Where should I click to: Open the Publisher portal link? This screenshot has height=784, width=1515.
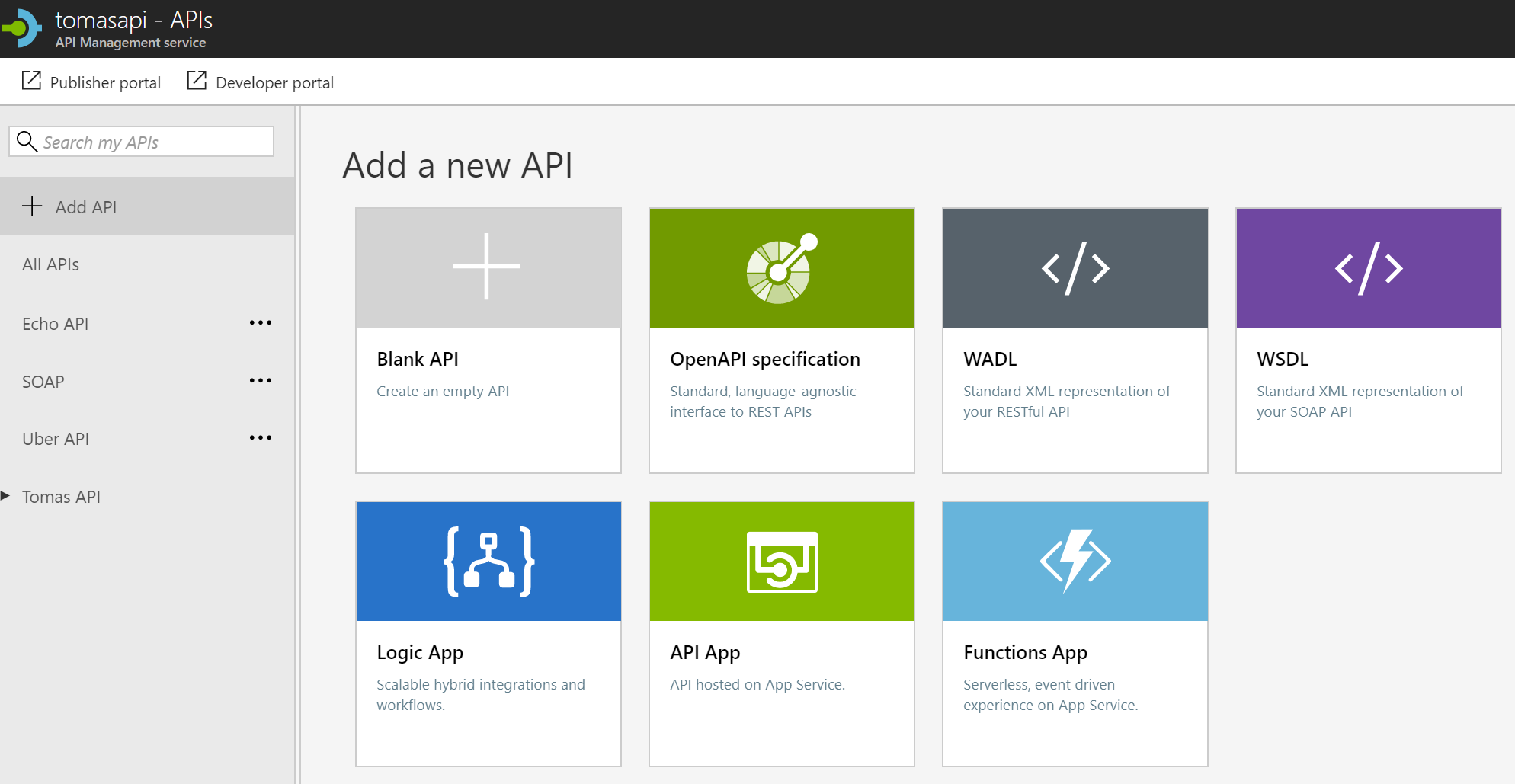[105, 82]
